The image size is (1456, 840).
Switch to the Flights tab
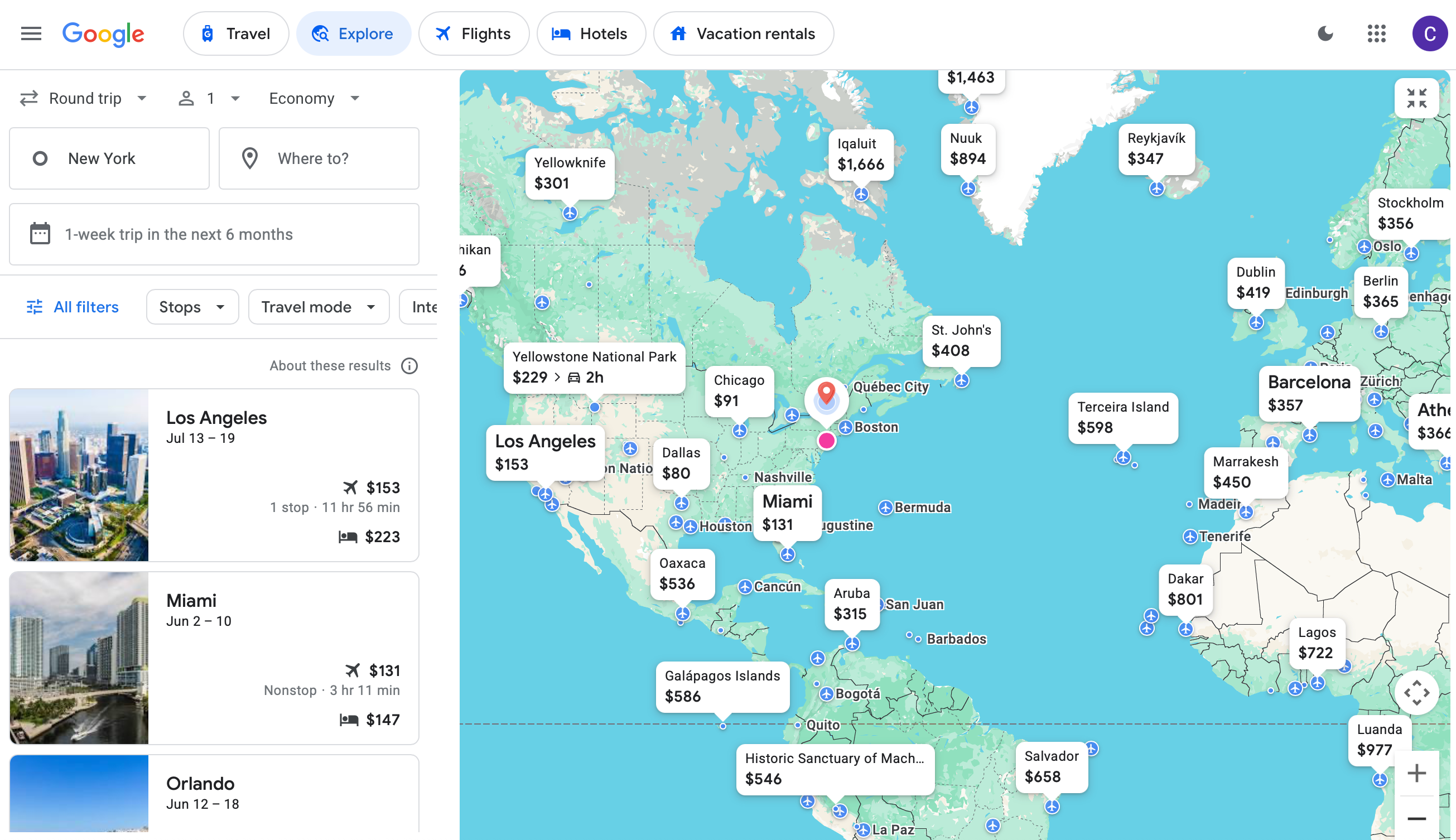click(474, 33)
